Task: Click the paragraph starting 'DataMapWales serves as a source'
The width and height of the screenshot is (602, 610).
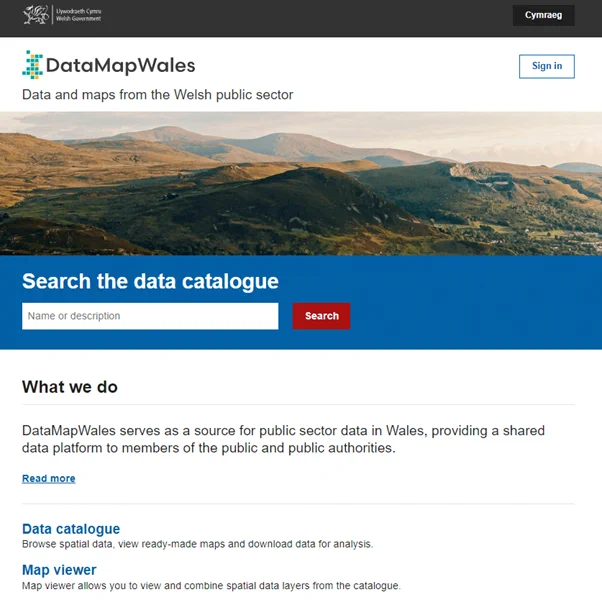Action: 283,439
